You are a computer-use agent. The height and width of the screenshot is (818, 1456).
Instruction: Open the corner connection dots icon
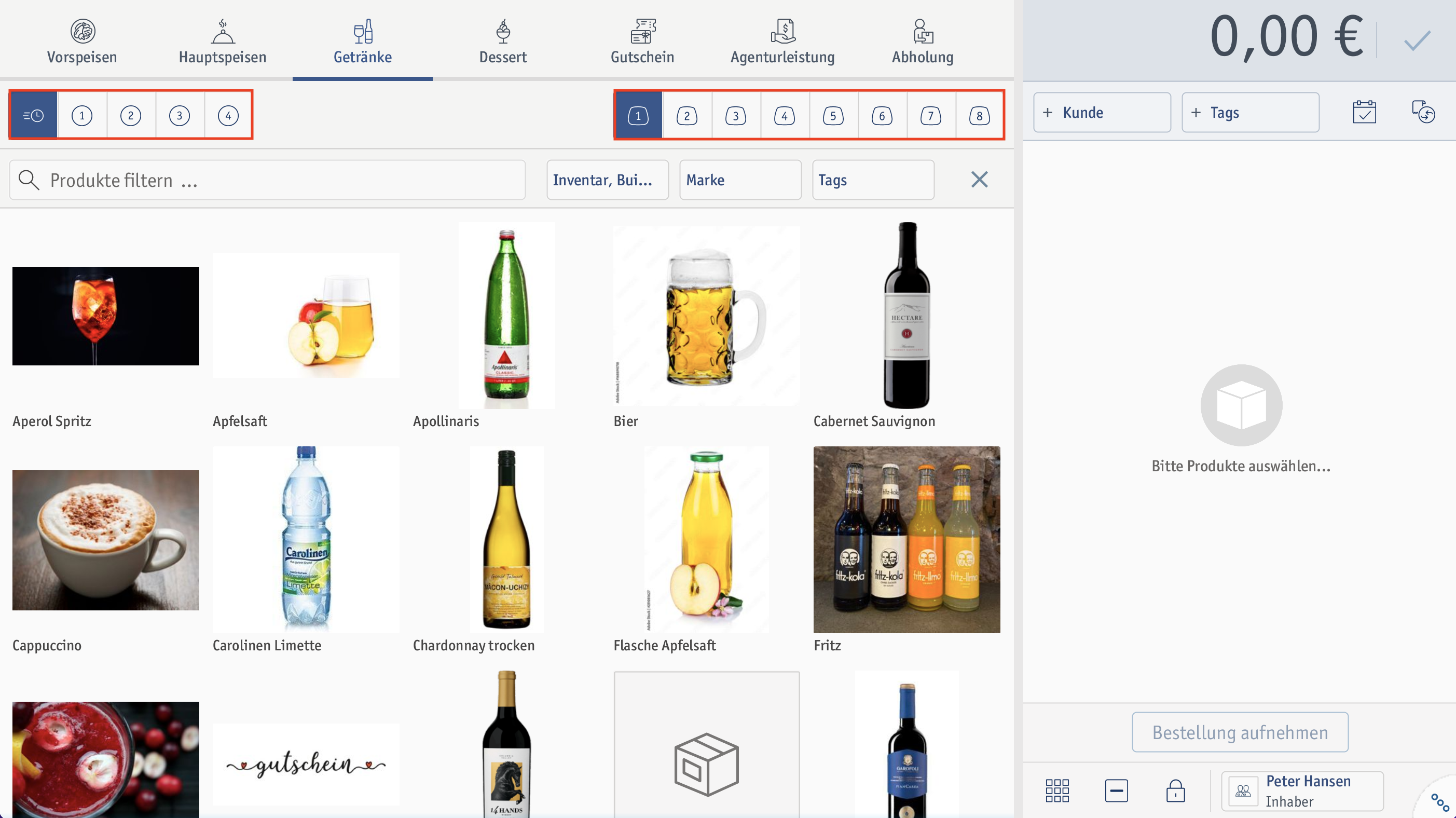point(1439,802)
